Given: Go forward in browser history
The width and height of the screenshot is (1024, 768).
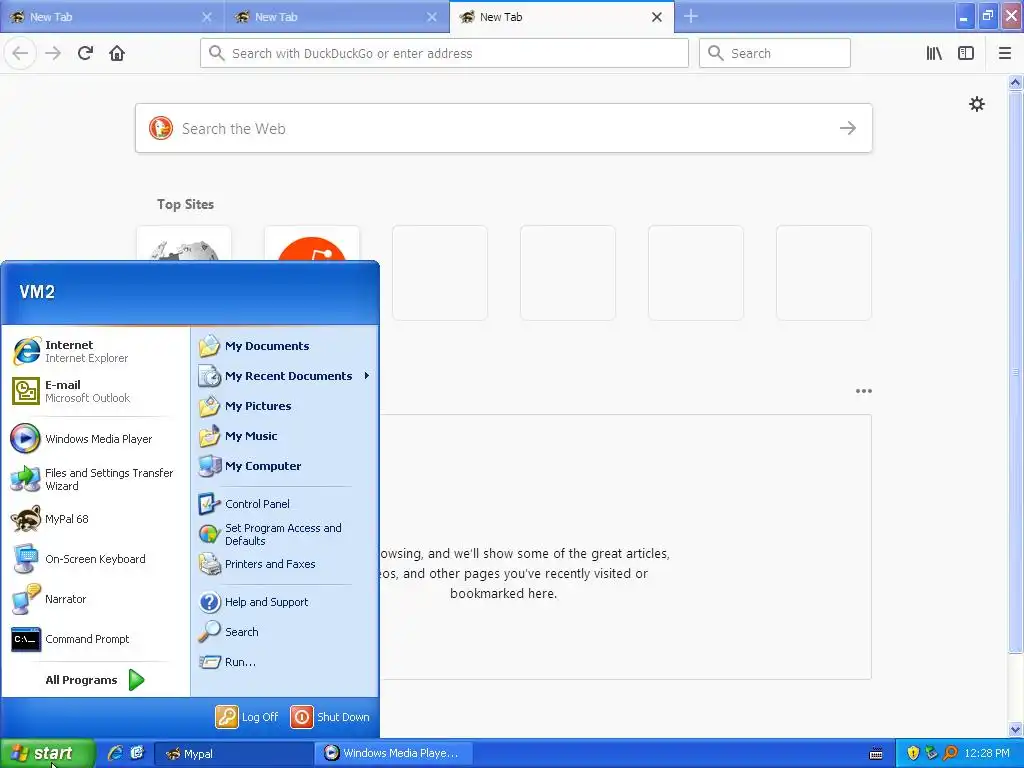Looking at the screenshot, I should (x=53, y=53).
